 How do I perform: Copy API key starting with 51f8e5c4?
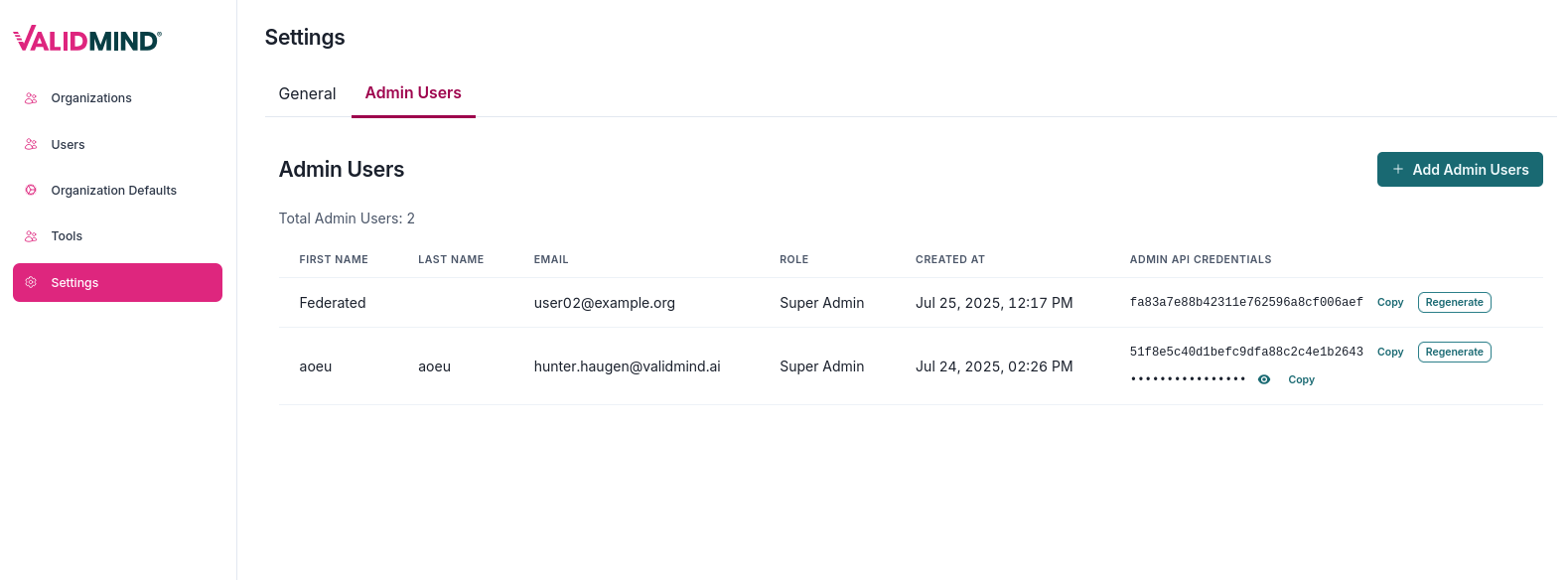tap(1390, 353)
